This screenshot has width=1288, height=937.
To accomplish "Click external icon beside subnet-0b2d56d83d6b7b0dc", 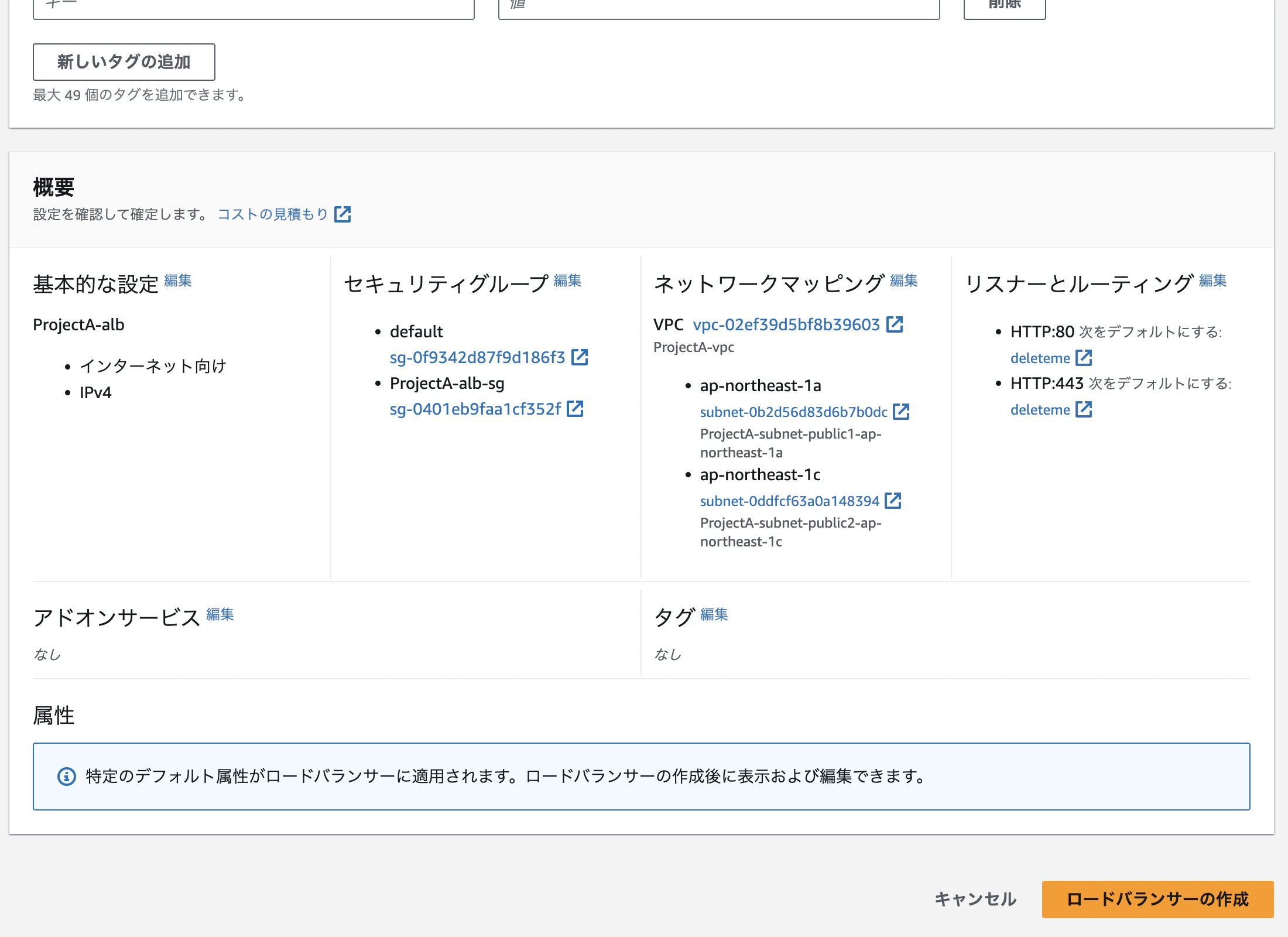I will click(901, 412).
